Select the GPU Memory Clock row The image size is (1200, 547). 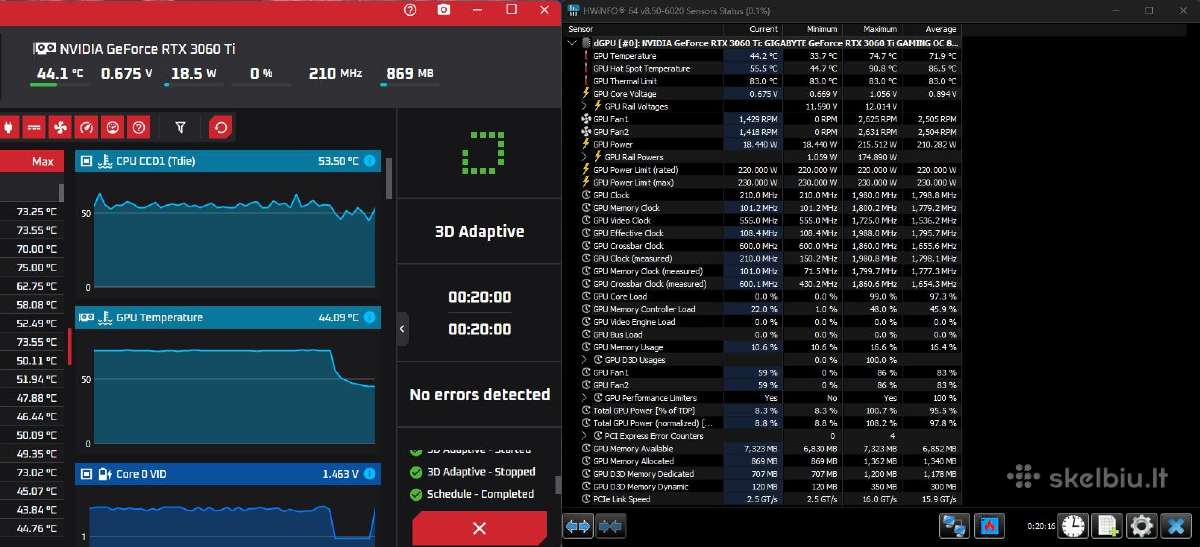tap(765, 208)
